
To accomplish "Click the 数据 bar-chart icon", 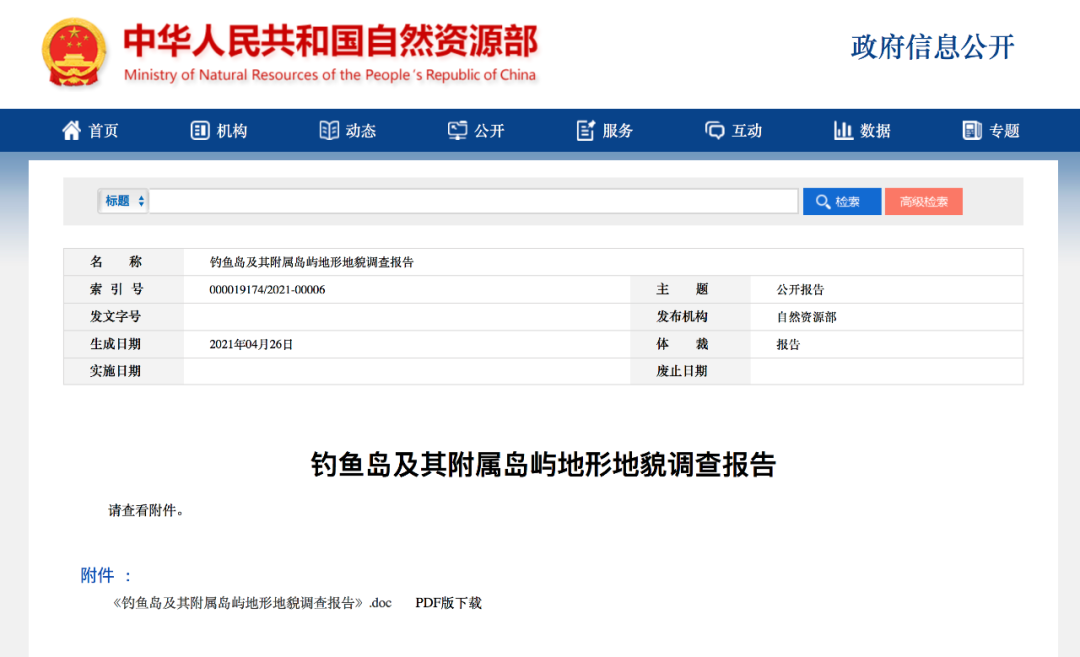I will pyautogui.click(x=843, y=129).
